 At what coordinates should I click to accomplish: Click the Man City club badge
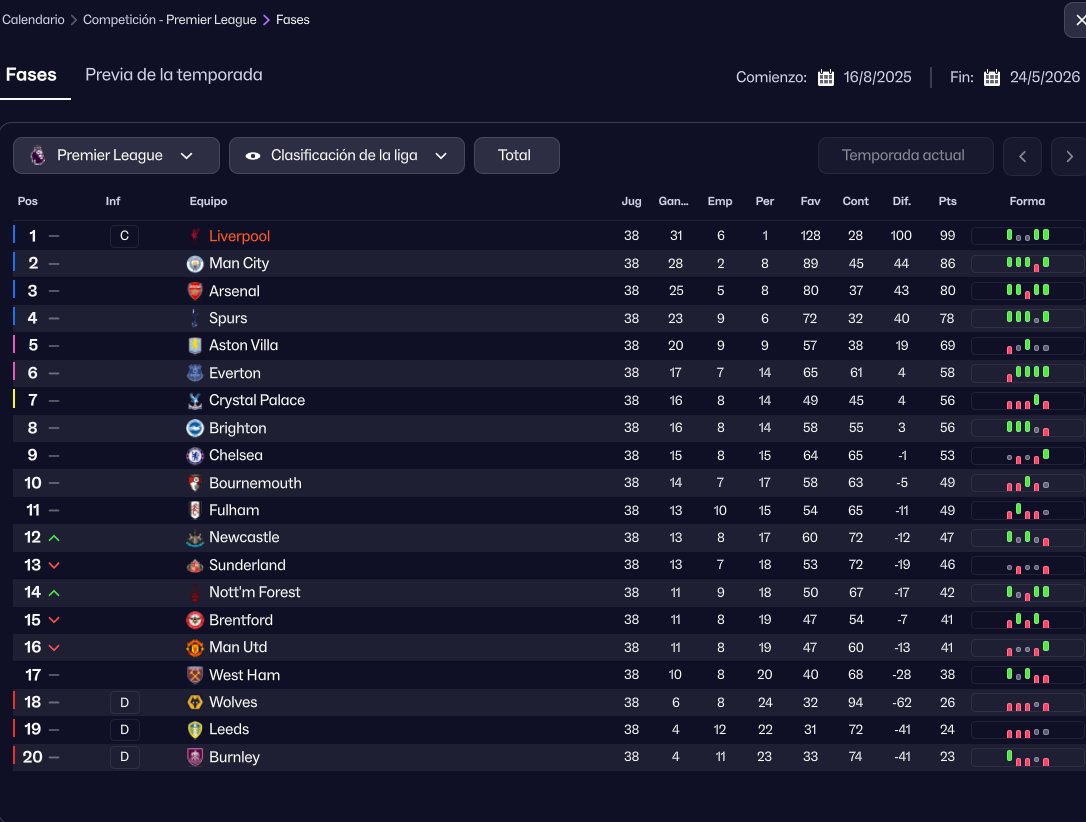click(195, 264)
